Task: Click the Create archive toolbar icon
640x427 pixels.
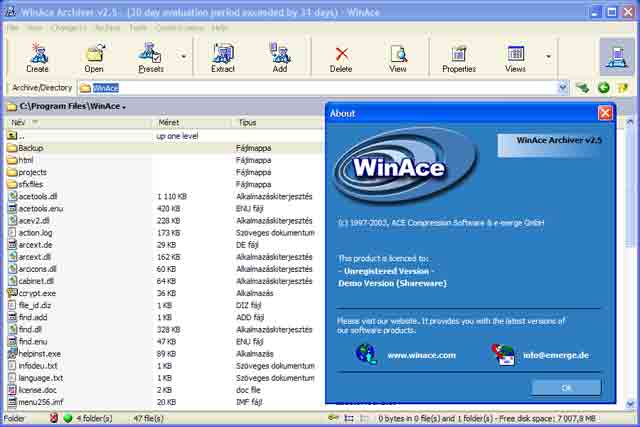Action: tap(38, 58)
